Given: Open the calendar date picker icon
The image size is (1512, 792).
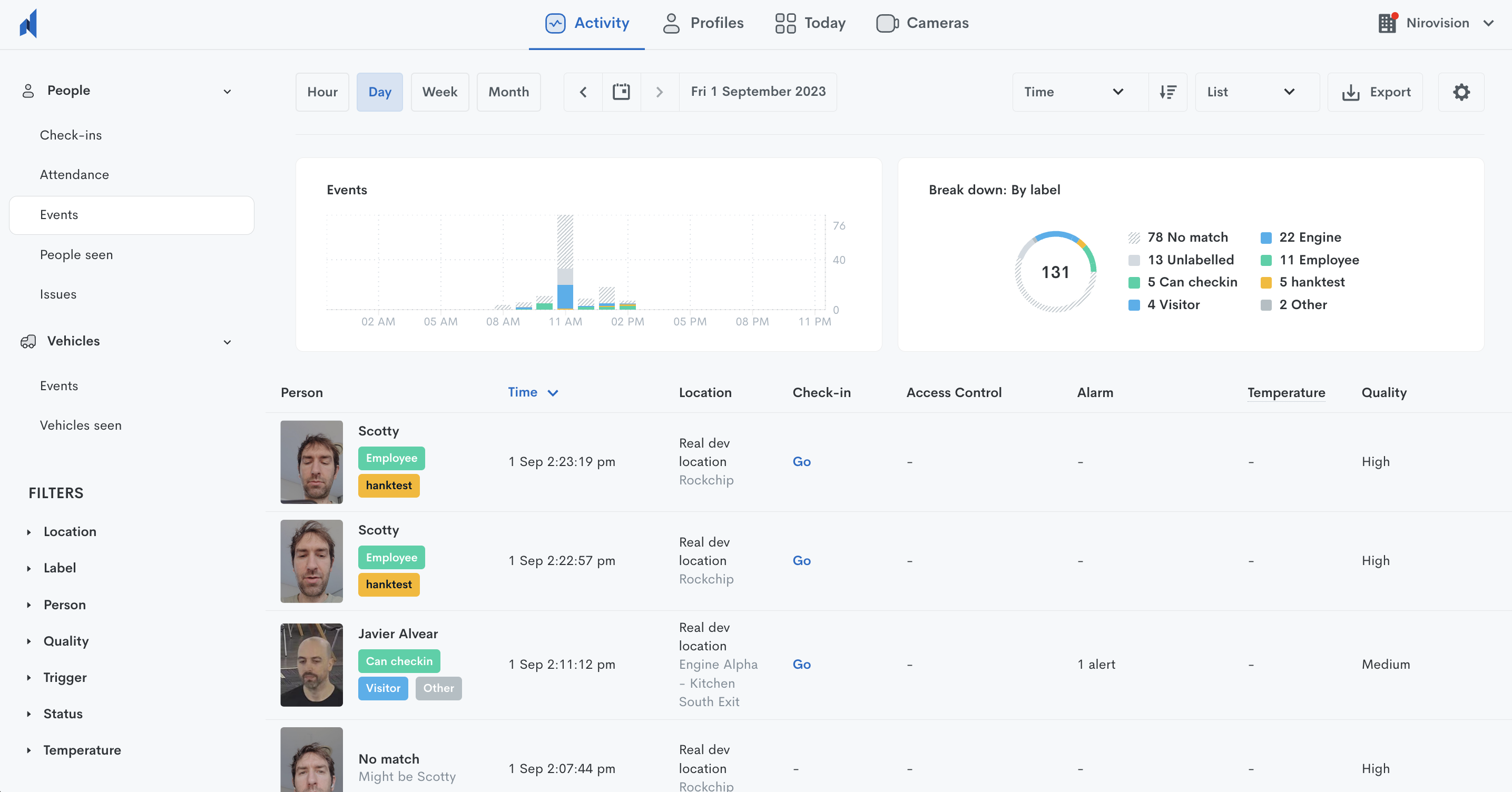Looking at the screenshot, I should 621,92.
